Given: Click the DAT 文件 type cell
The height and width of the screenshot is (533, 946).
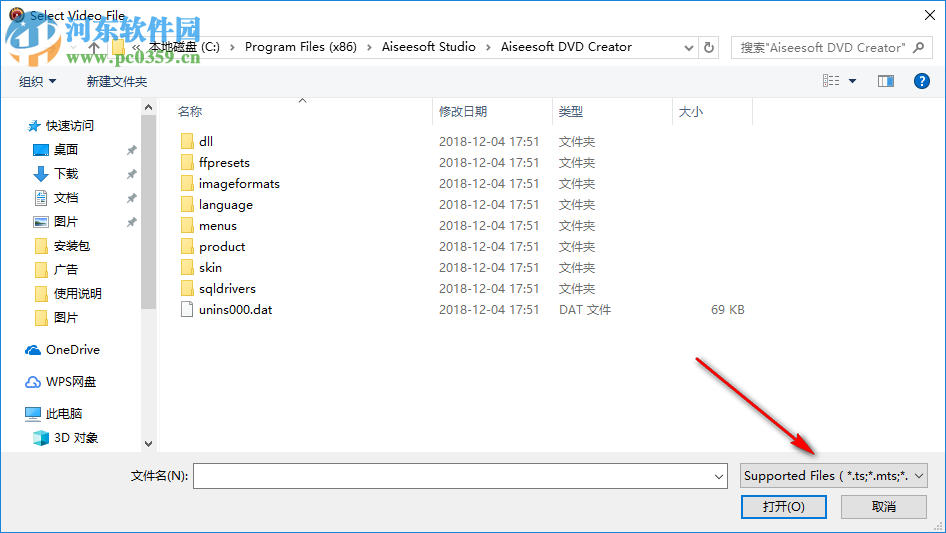Looking at the screenshot, I should point(585,310).
